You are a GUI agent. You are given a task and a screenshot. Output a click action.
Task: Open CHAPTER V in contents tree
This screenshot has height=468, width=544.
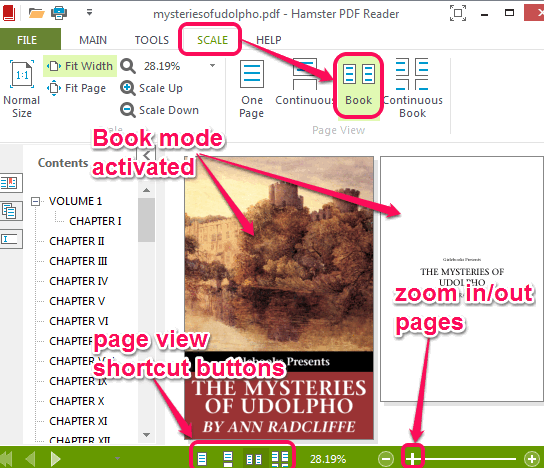pos(77,301)
